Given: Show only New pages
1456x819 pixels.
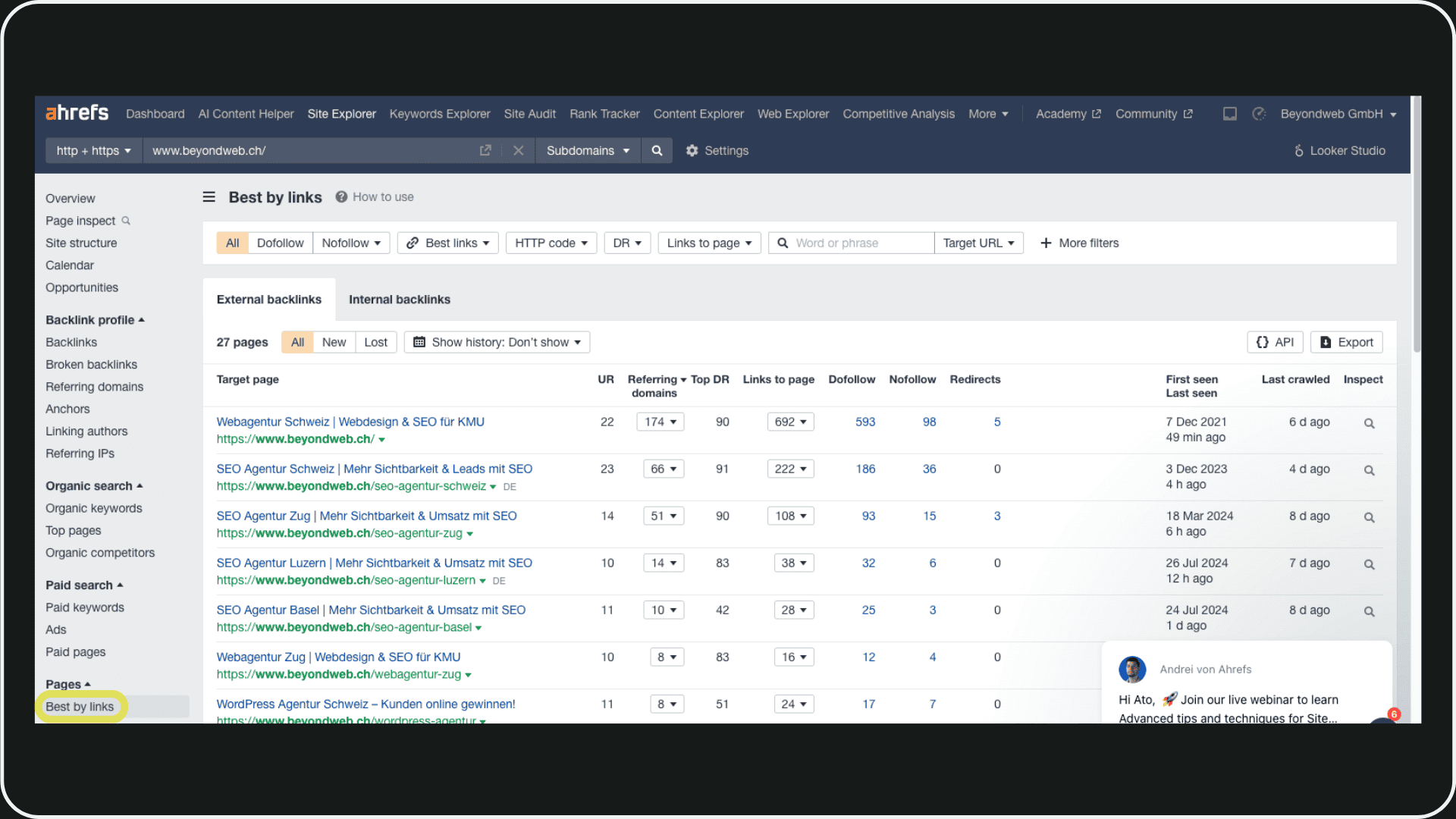Looking at the screenshot, I should tap(334, 342).
